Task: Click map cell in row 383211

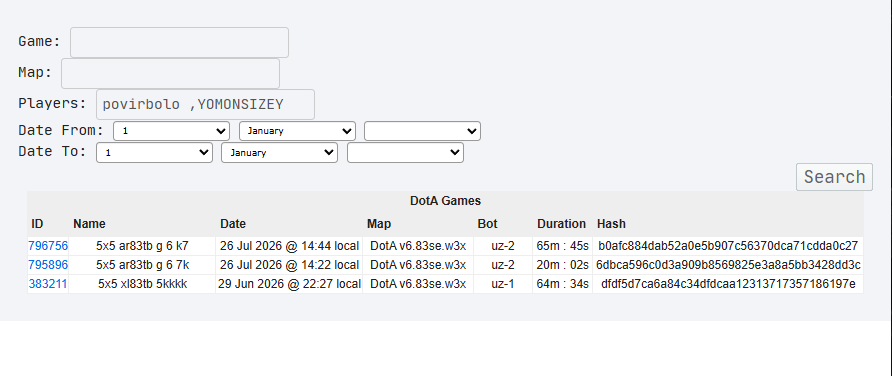Action: point(418,284)
